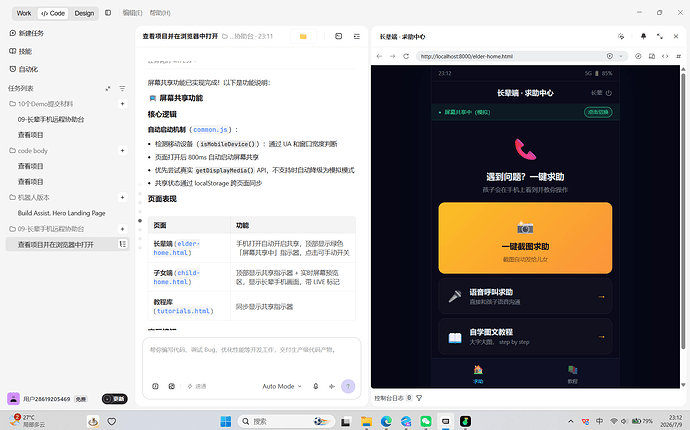Reload the preview page
This screenshot has width=690, height=430.
[406, 56]
